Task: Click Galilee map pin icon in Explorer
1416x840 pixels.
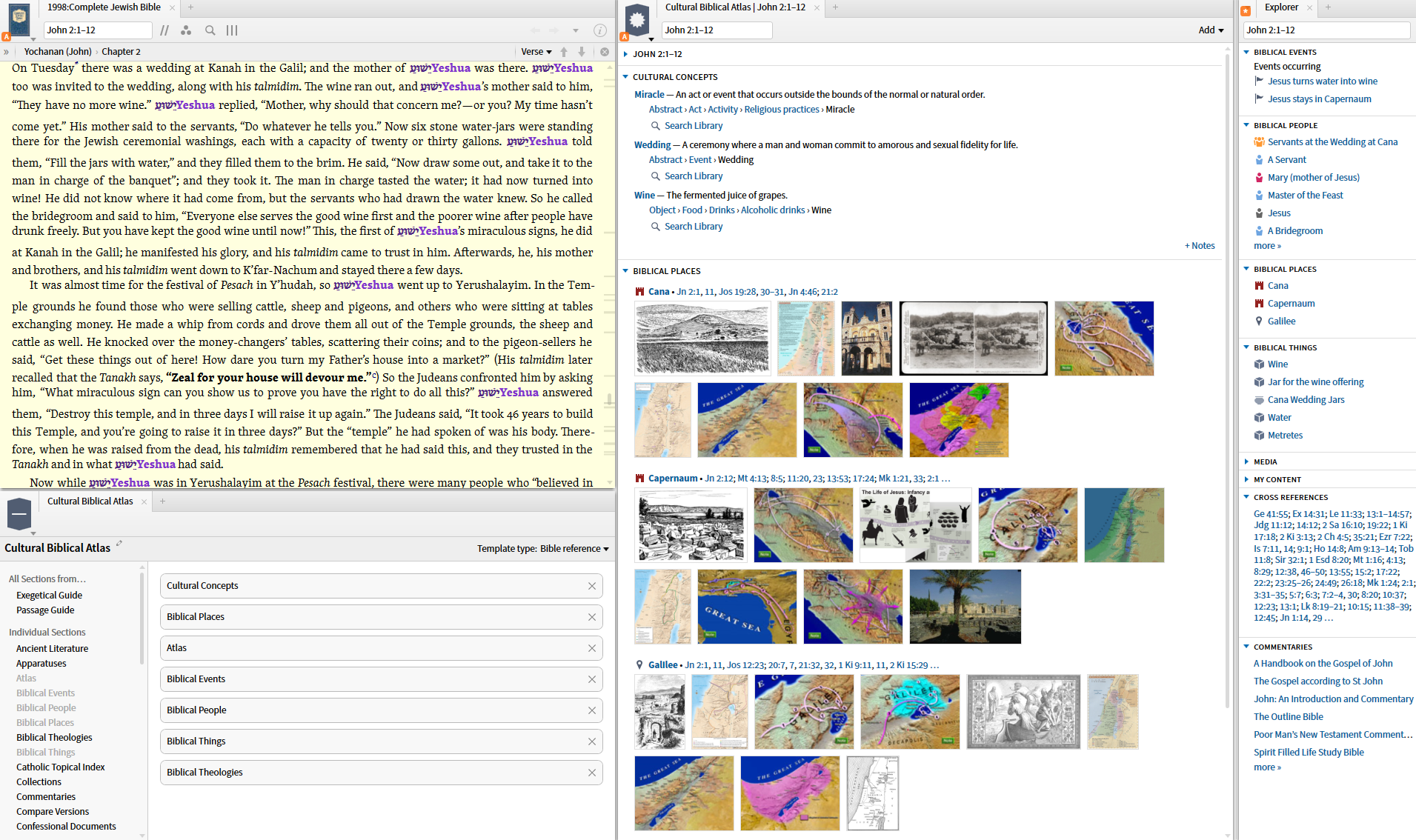Action: 1259,321
